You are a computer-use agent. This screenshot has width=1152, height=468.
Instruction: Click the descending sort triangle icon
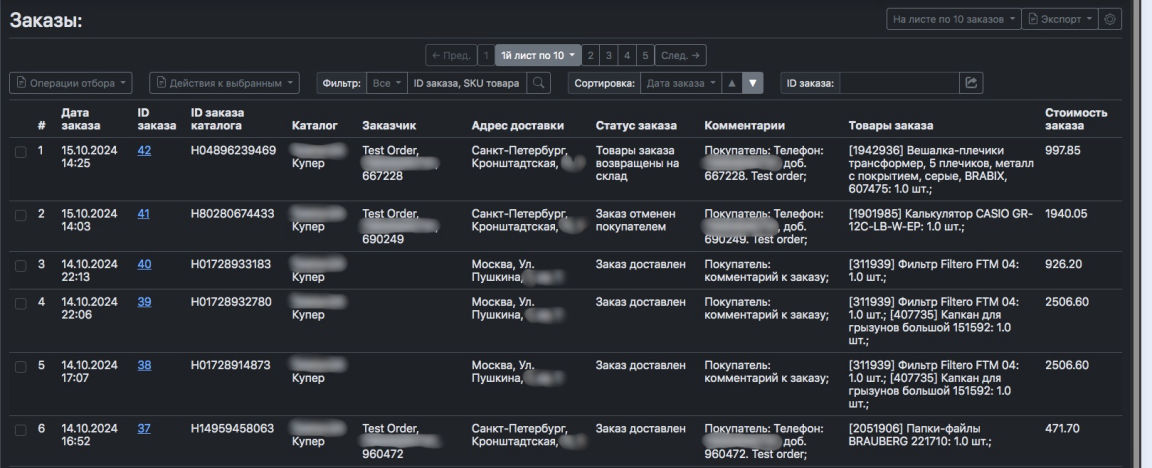(x=754, y=83)
